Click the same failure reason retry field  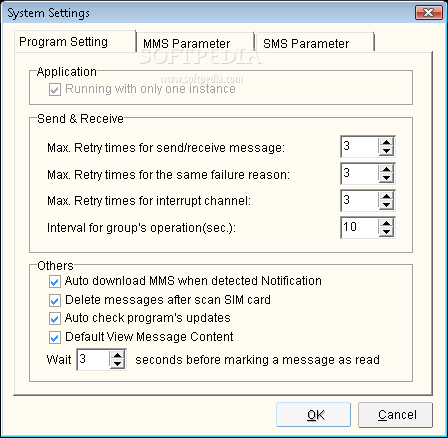360,174
